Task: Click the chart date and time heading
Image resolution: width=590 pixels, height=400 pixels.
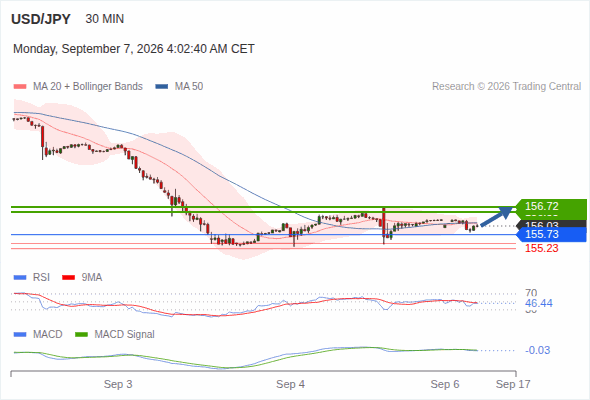Action: click(x=134, y=49)
